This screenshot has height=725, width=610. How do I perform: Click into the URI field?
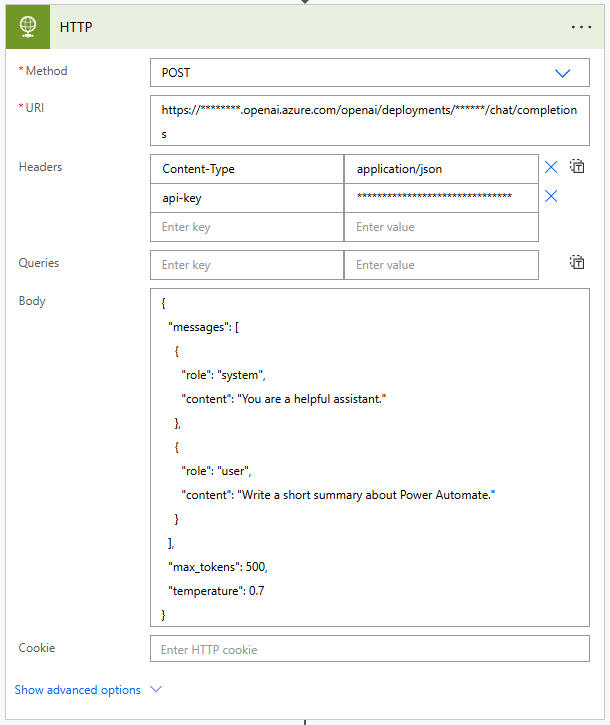(x=369, y=121)
